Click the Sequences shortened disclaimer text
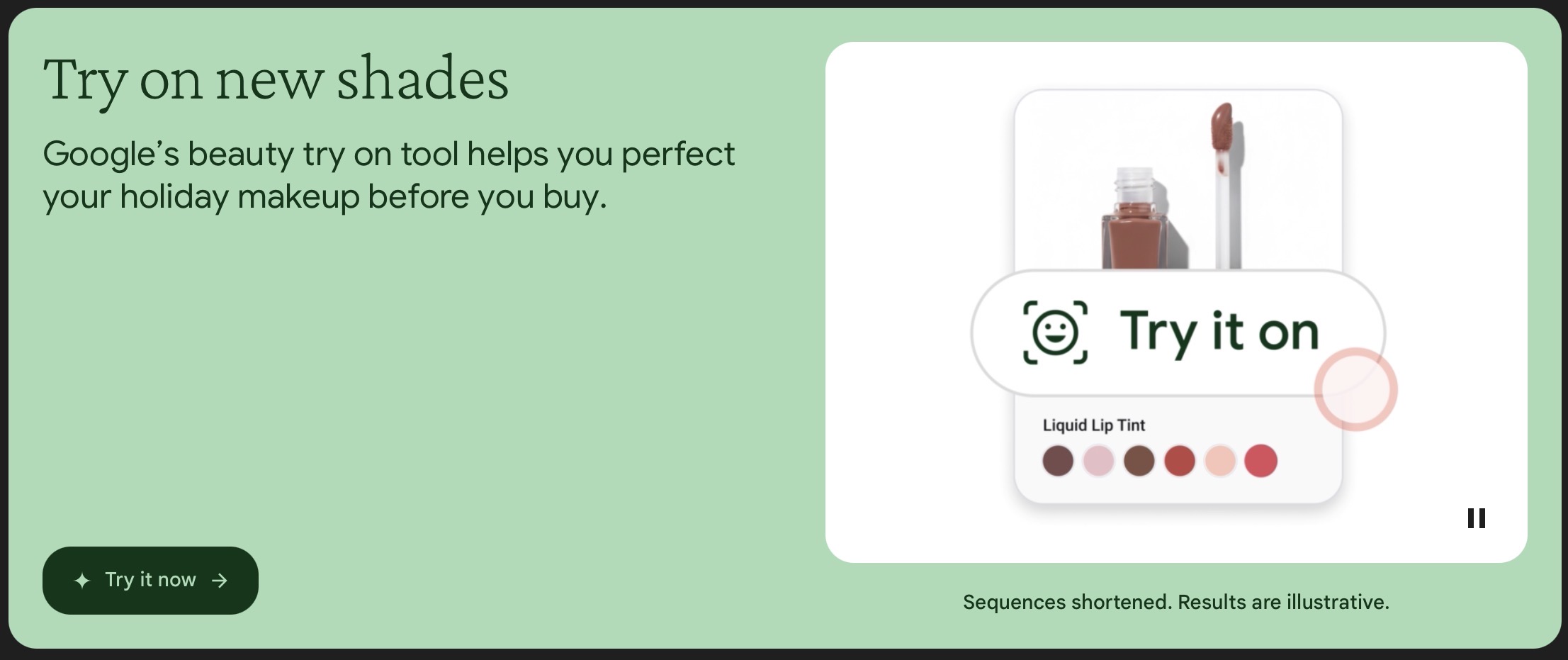Viewport: 1568px width, 660px height. pos(1175,602)
